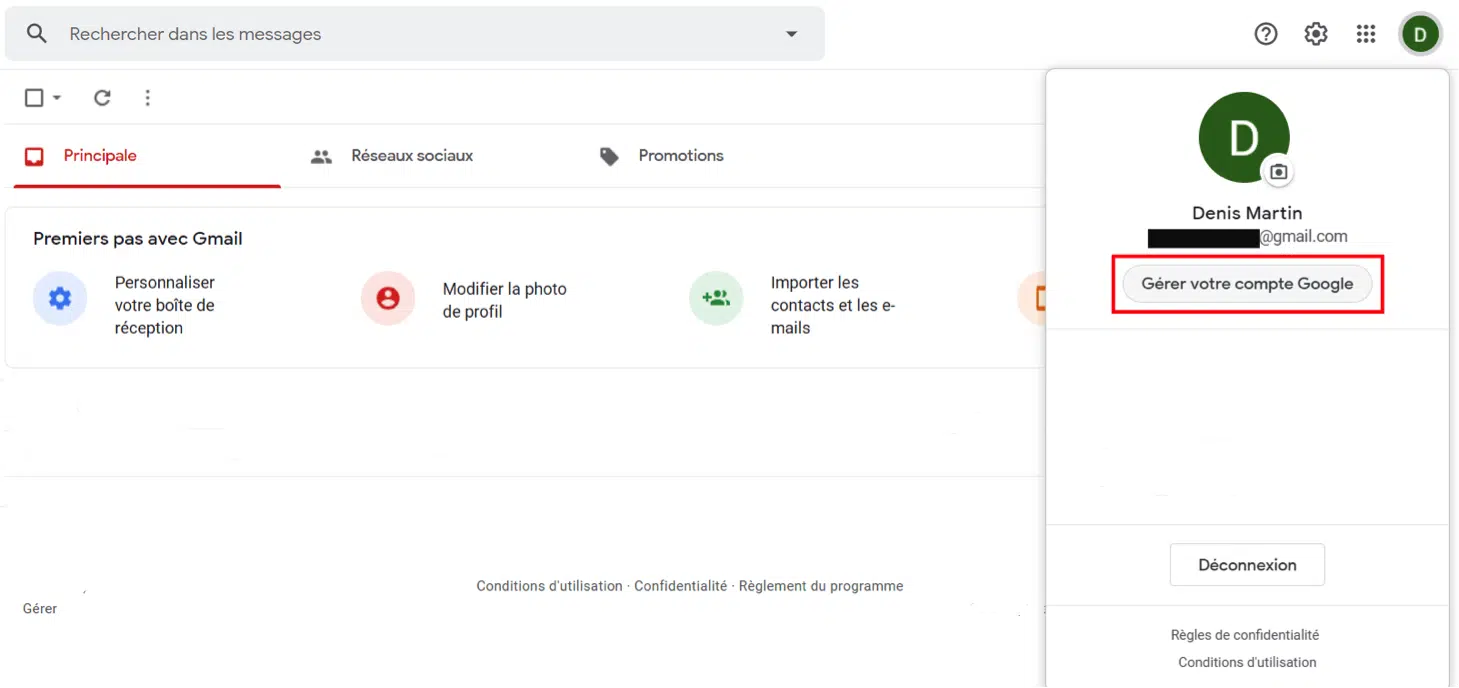Open footer Confidentialité link
1459x688 pixels.
coord(680,586)
